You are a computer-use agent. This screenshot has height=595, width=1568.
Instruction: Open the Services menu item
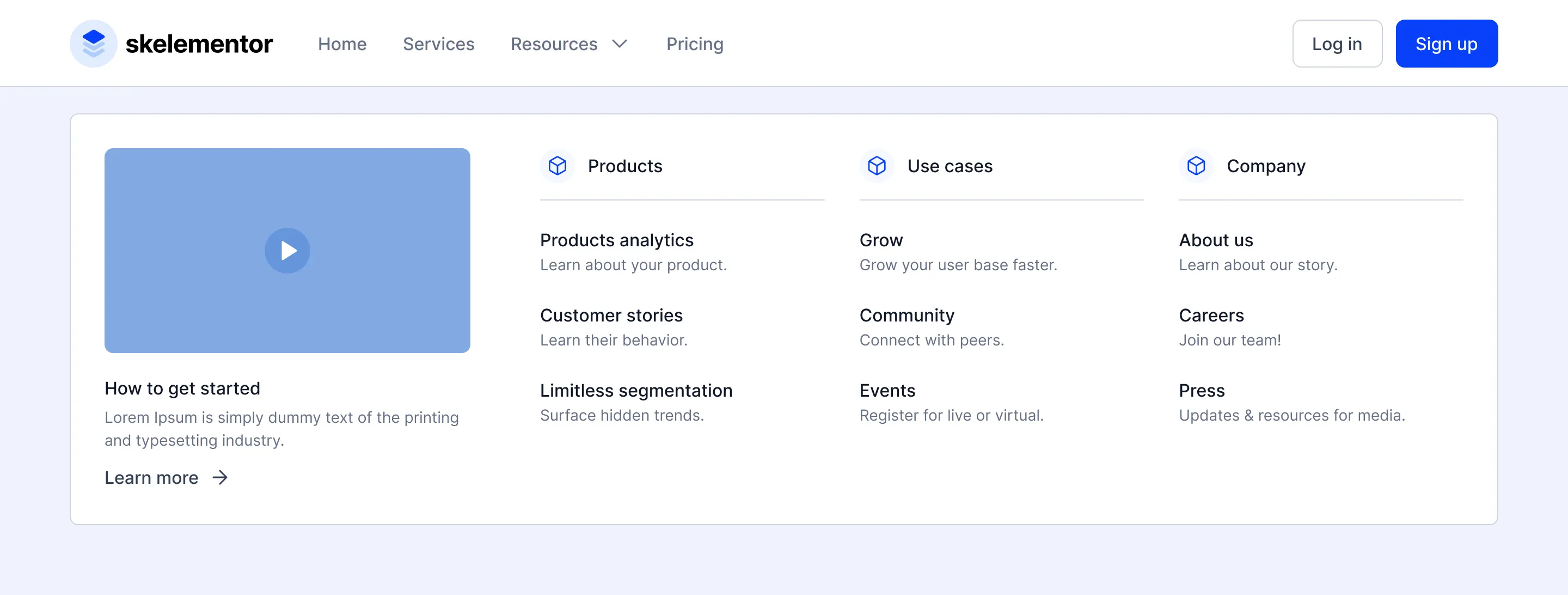438,44
